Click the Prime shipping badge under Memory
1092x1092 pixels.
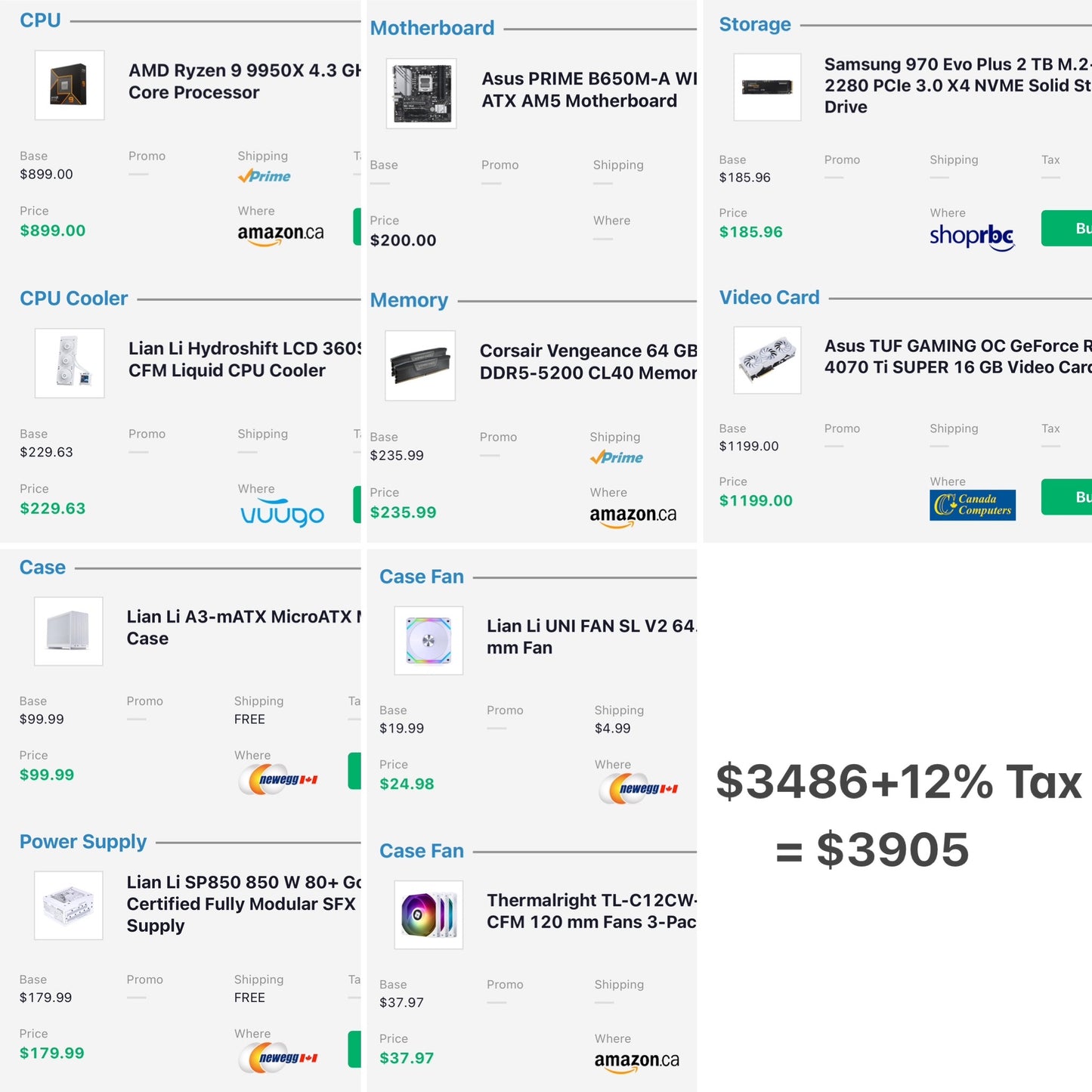coord(617,457)
